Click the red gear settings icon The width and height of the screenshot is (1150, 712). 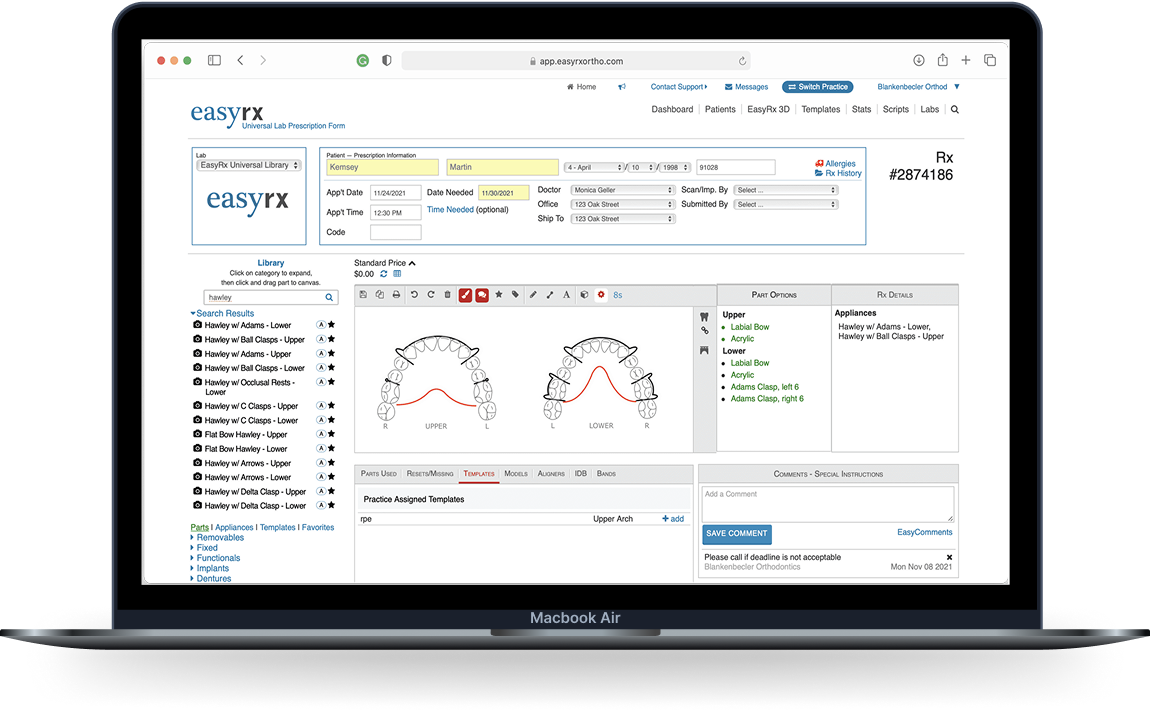tap(601, 295)
